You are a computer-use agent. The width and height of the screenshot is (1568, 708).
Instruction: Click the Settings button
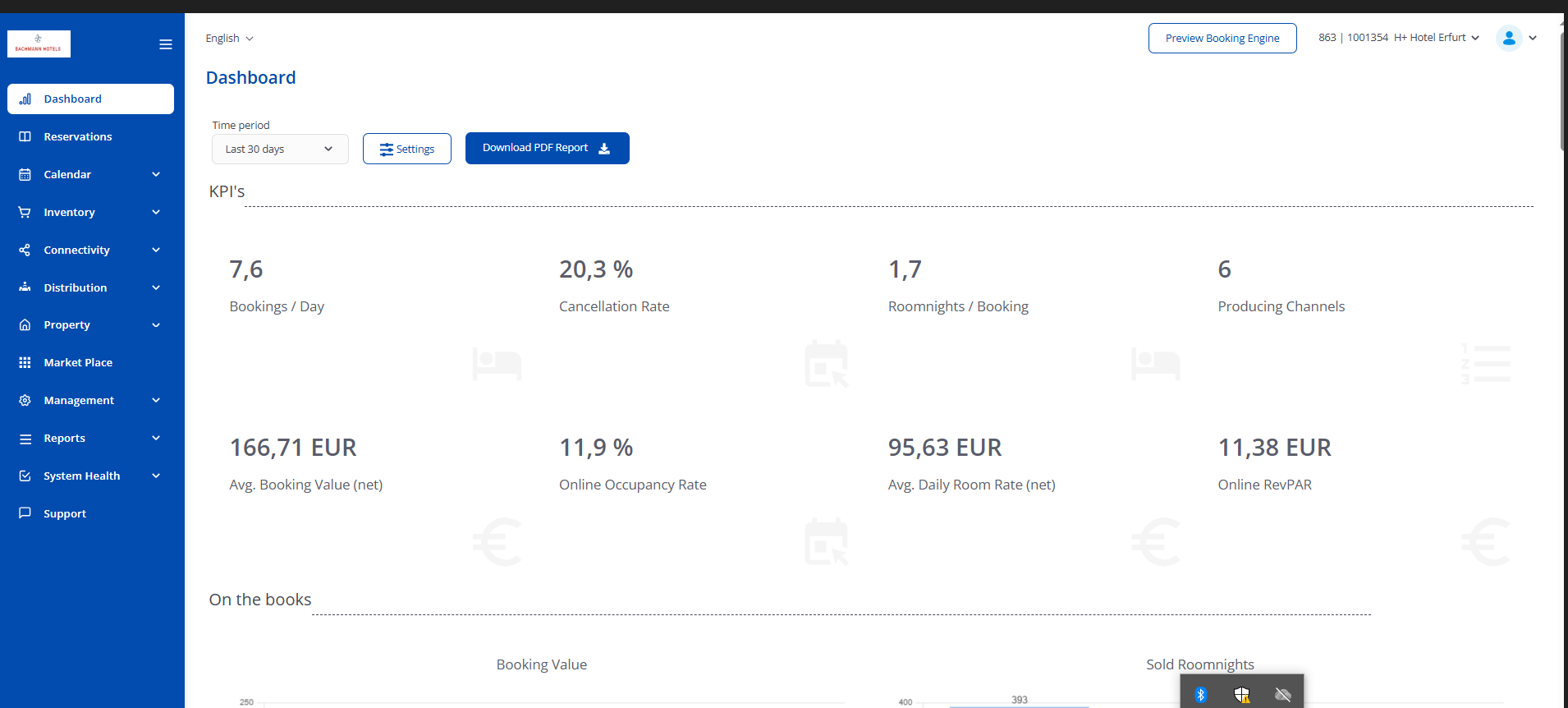pos(407,149)
